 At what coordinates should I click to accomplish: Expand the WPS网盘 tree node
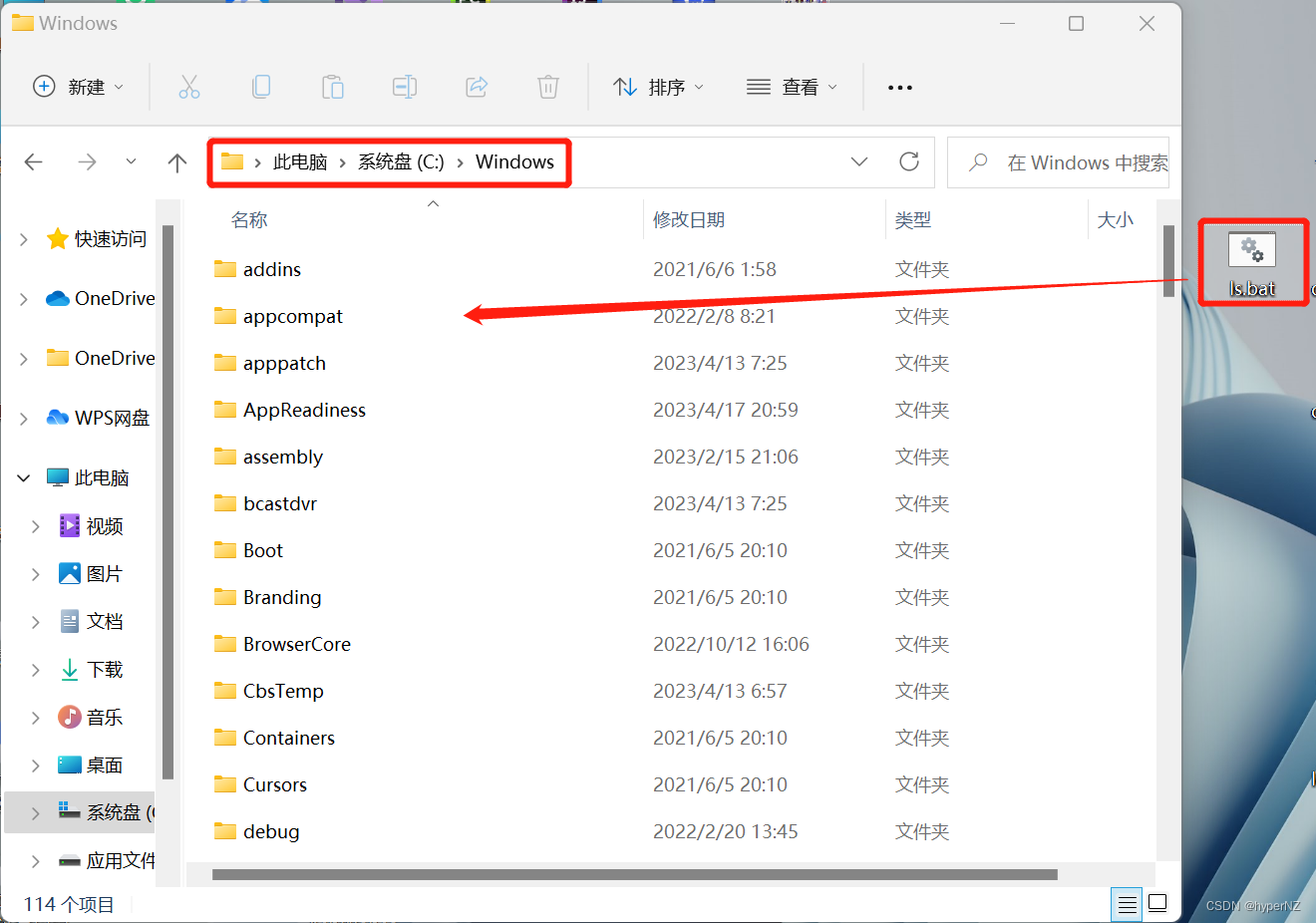click(24, 419)
